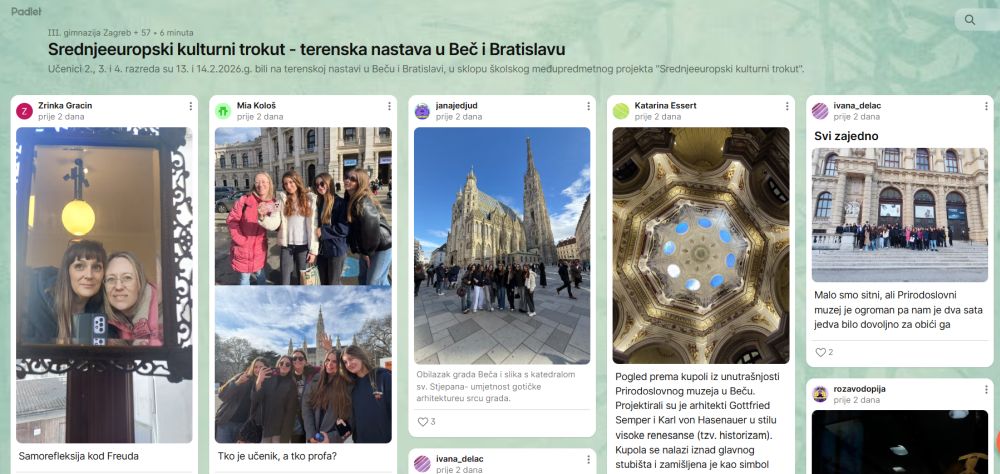1000x474 pixels.
Task: Open three-dot menu on ivana_delac's Svi zajedno post
Action: point(986,106)
